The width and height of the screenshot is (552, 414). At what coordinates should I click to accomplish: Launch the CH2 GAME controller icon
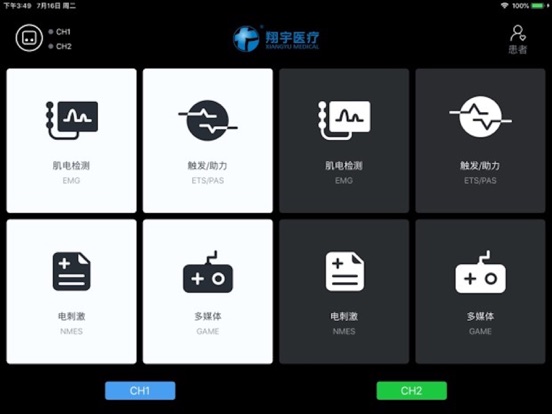pyautogui.click(x=481, y=272)
